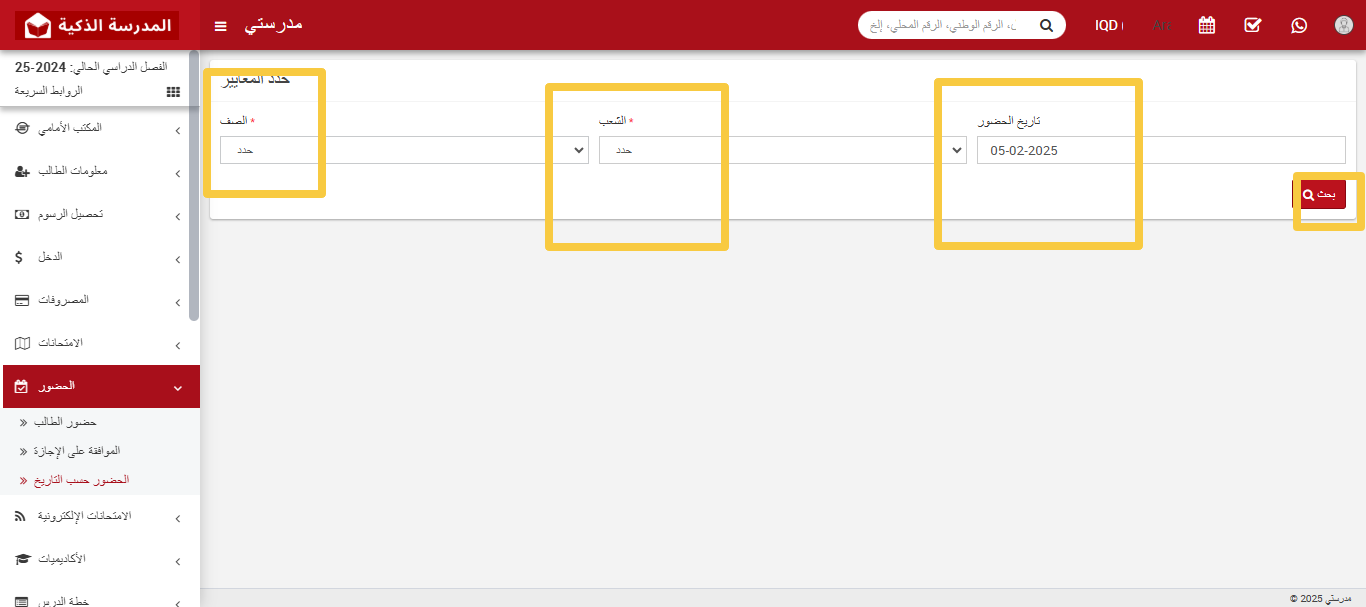Open quick links grid icon

coord(173,91)
